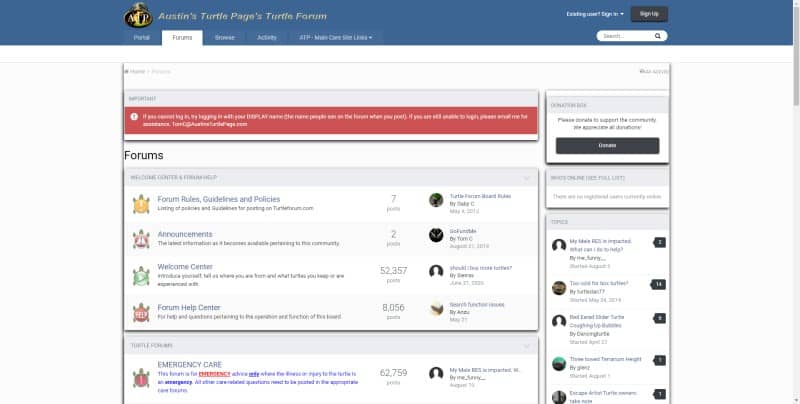Click the magnifier icon in the search box
Screen dimensions: 800x404
[658, 36]
